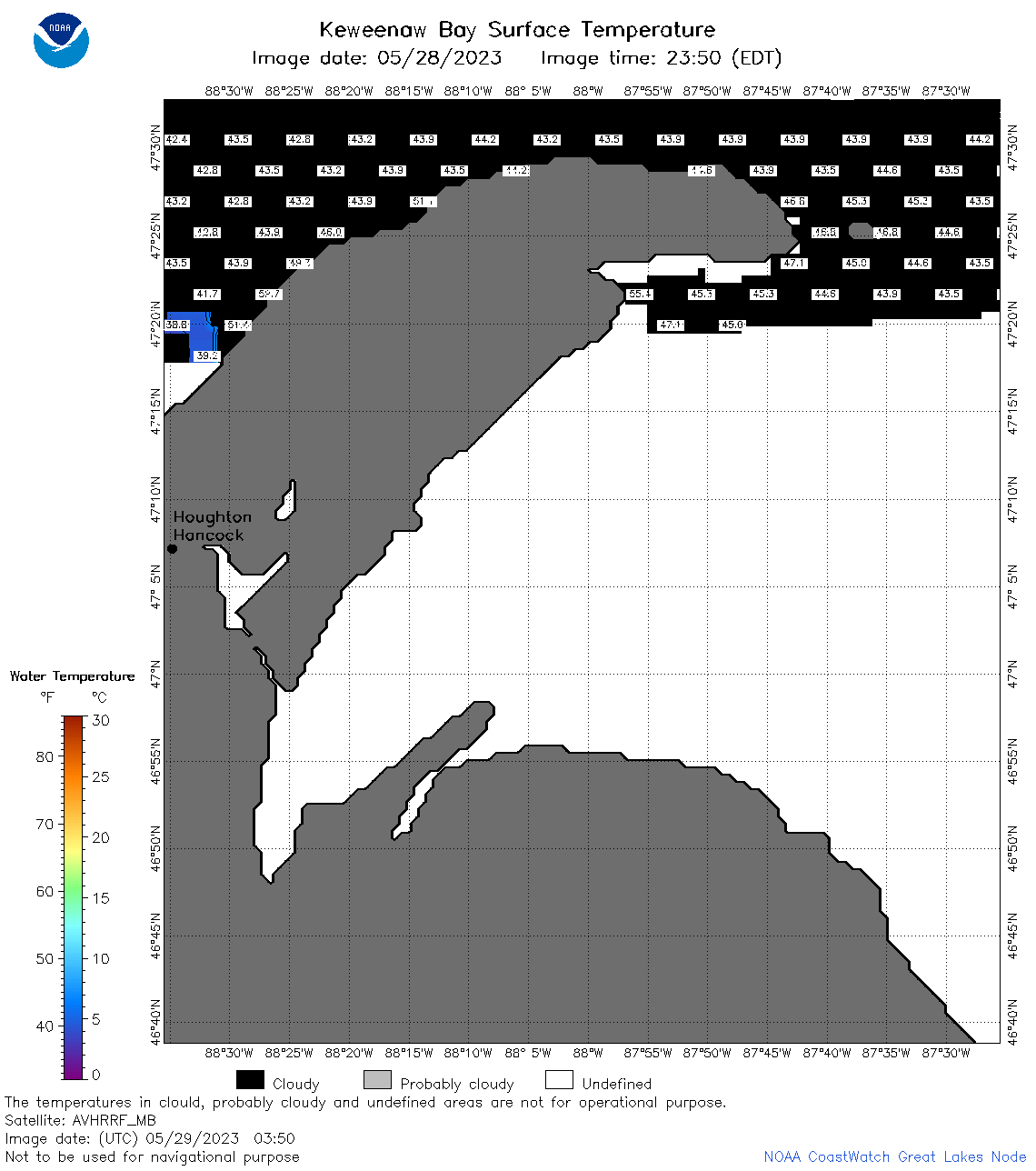Image resolution: width=1036 pixels, height=1171 pixels.
Task: Click the °C unit label
Action: (99, 697)
